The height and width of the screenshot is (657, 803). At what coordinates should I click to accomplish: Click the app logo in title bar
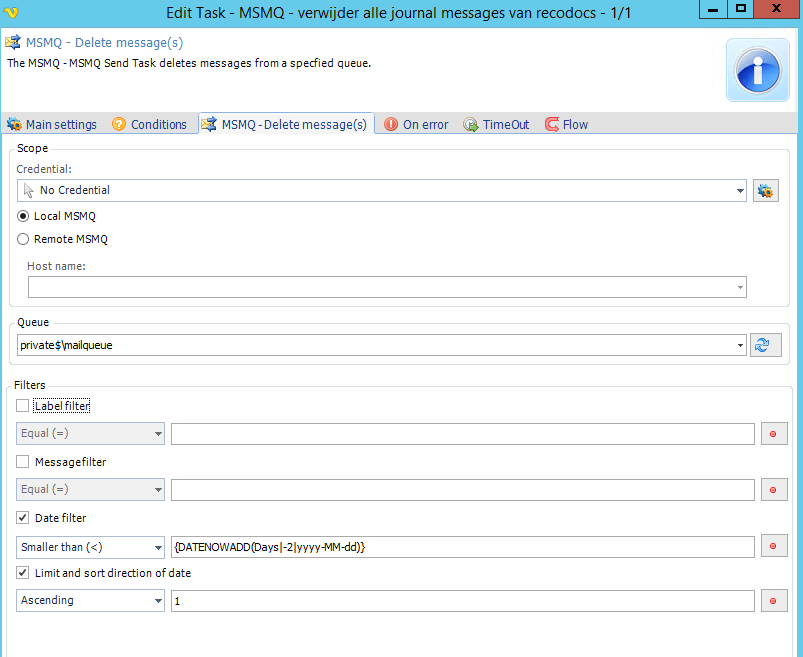(x=13, y=13)
